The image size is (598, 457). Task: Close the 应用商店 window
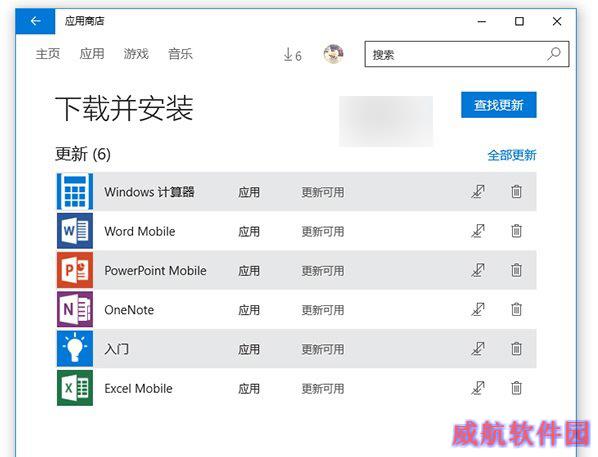click(x=557, y=21)
